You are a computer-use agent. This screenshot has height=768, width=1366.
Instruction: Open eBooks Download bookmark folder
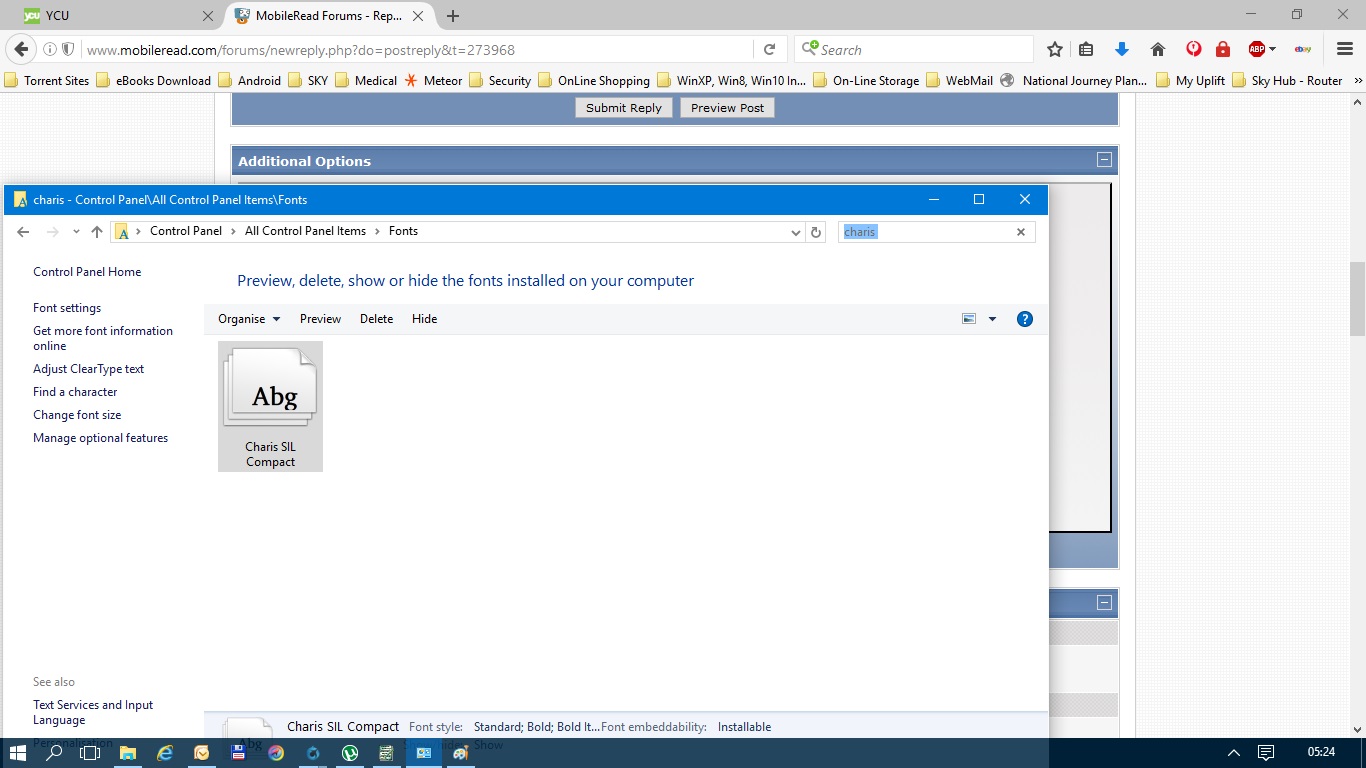(153, 80)
